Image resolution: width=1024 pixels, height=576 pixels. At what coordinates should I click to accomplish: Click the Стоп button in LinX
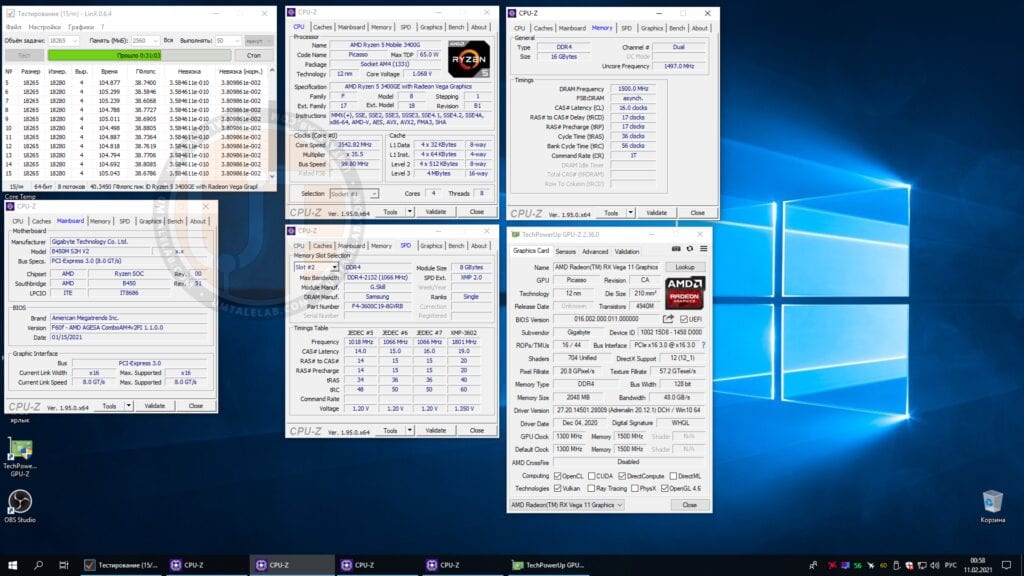[253, 56]
